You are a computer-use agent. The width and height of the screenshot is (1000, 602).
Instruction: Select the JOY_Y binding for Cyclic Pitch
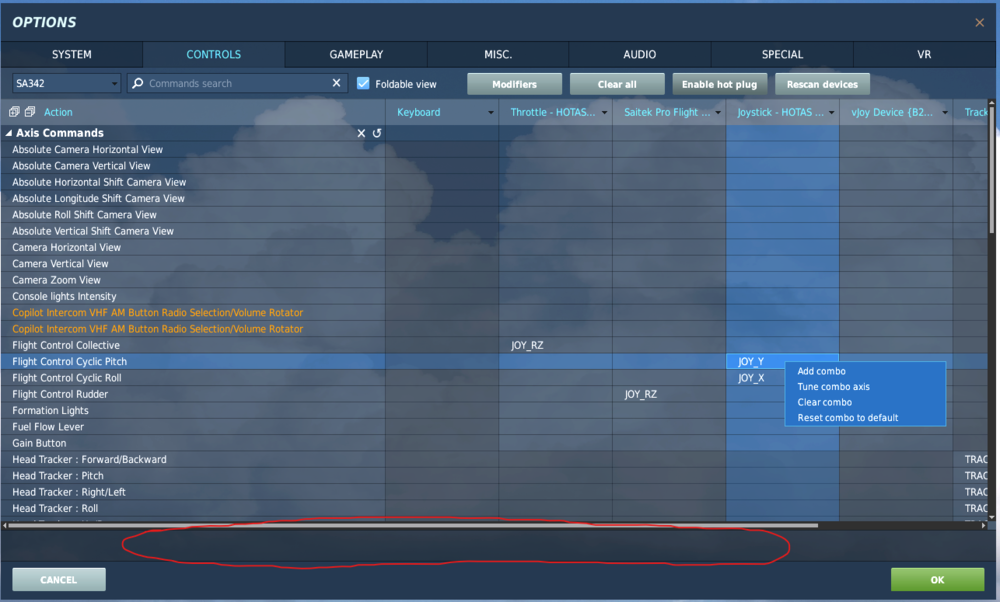pyautogui.click(x=751, y=361)
